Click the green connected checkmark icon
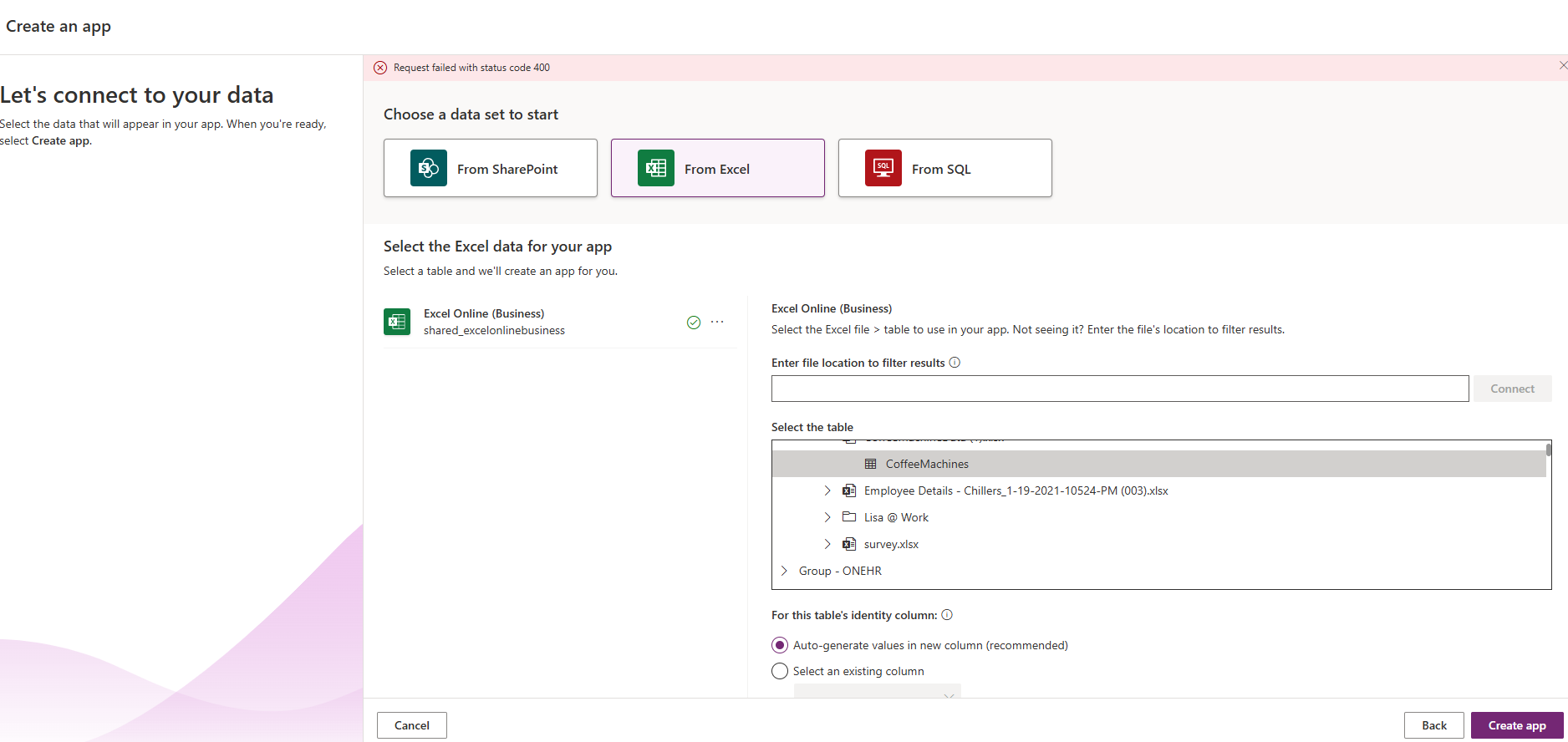This screenshot has width=1568, height=742. coord(694,323)
